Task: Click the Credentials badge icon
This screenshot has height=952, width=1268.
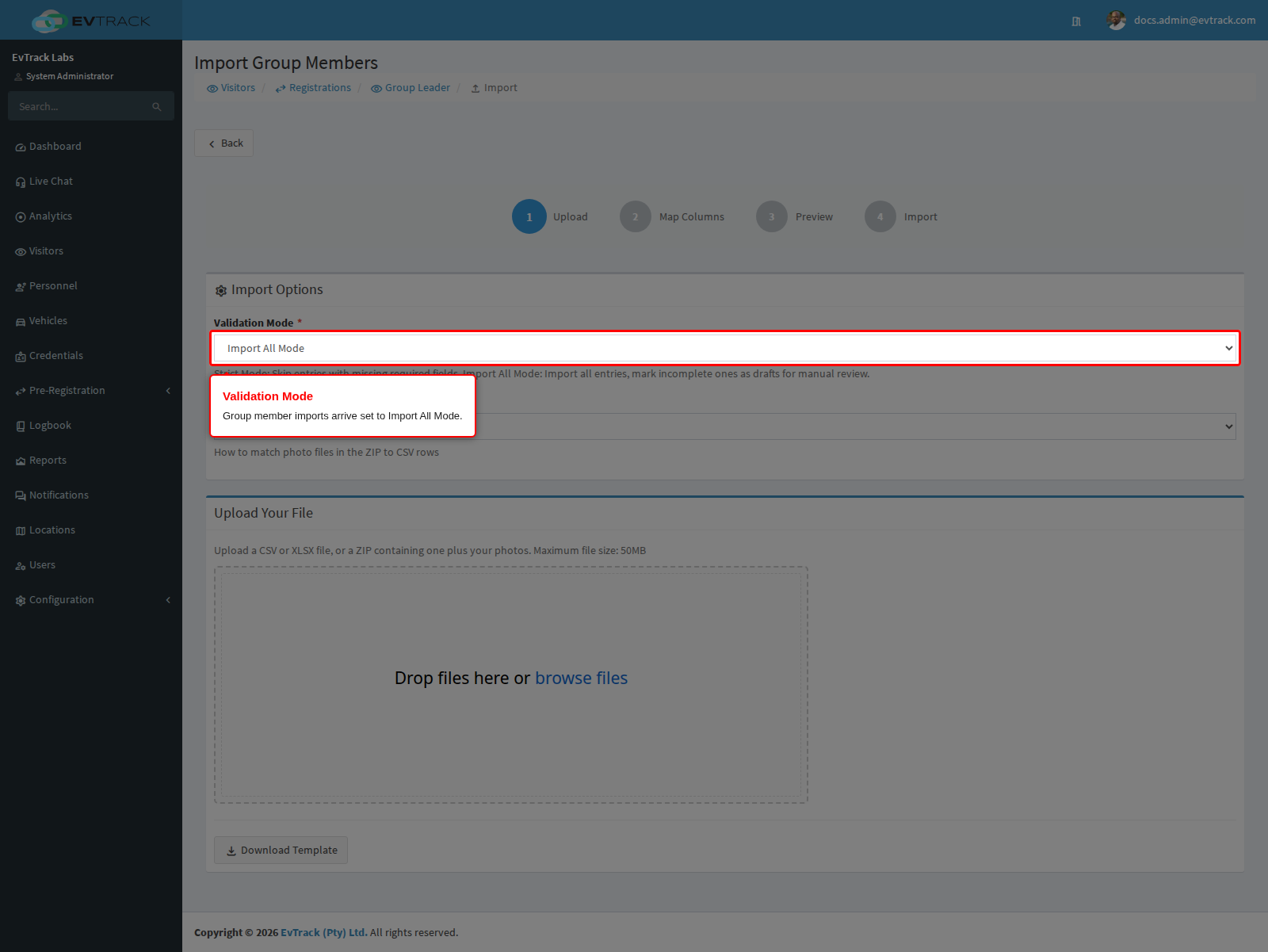Action: [21, 357]
